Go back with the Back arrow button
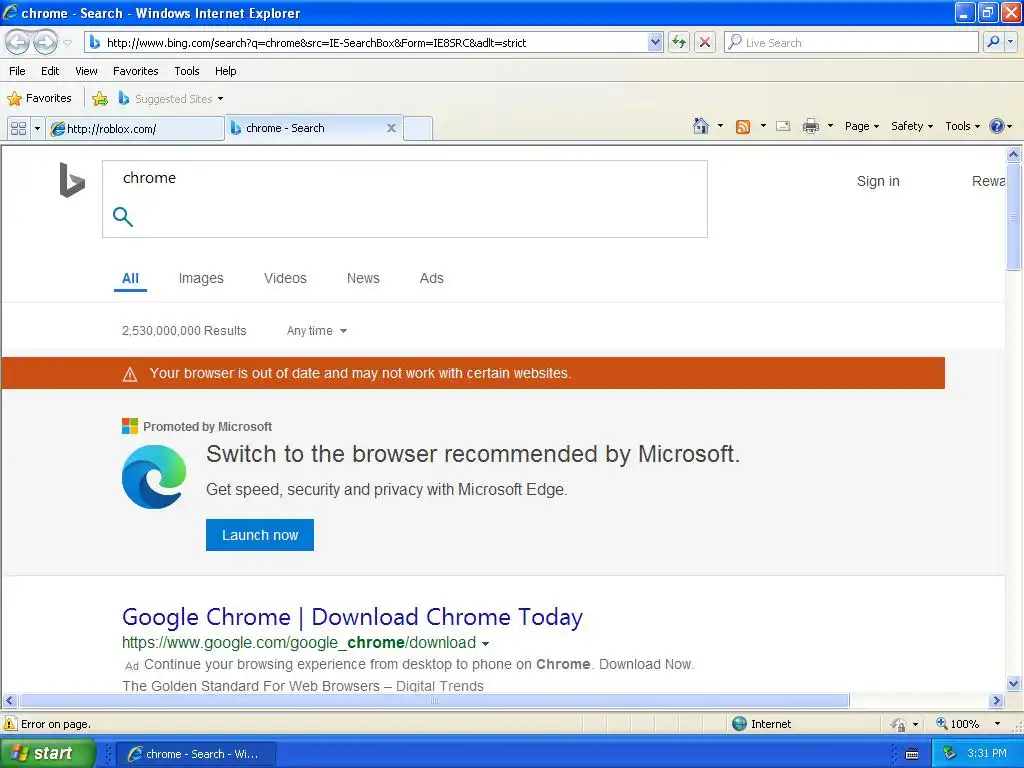This screenshot has width=1024, height=768. [18, 42]
